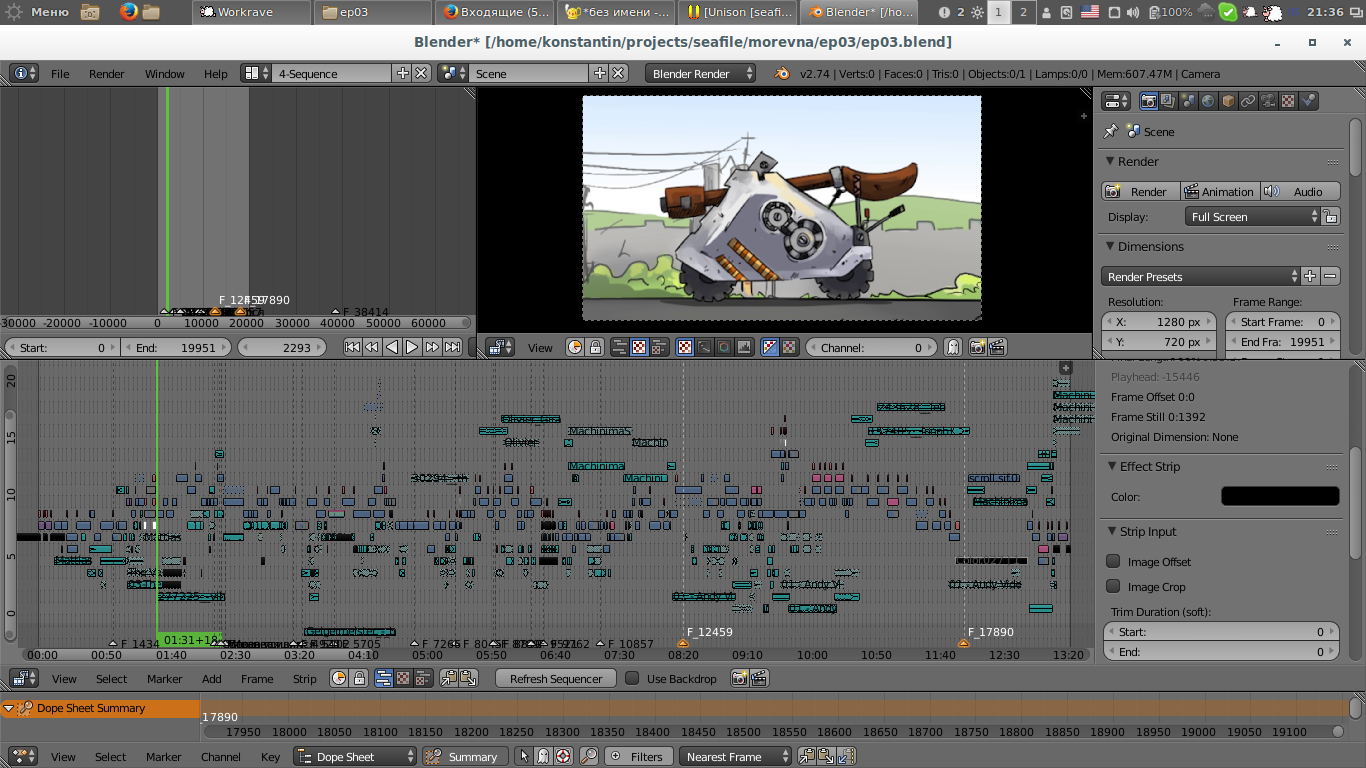Show luma waveform display mode in preview
The image size is (1366, 768).
705,347
